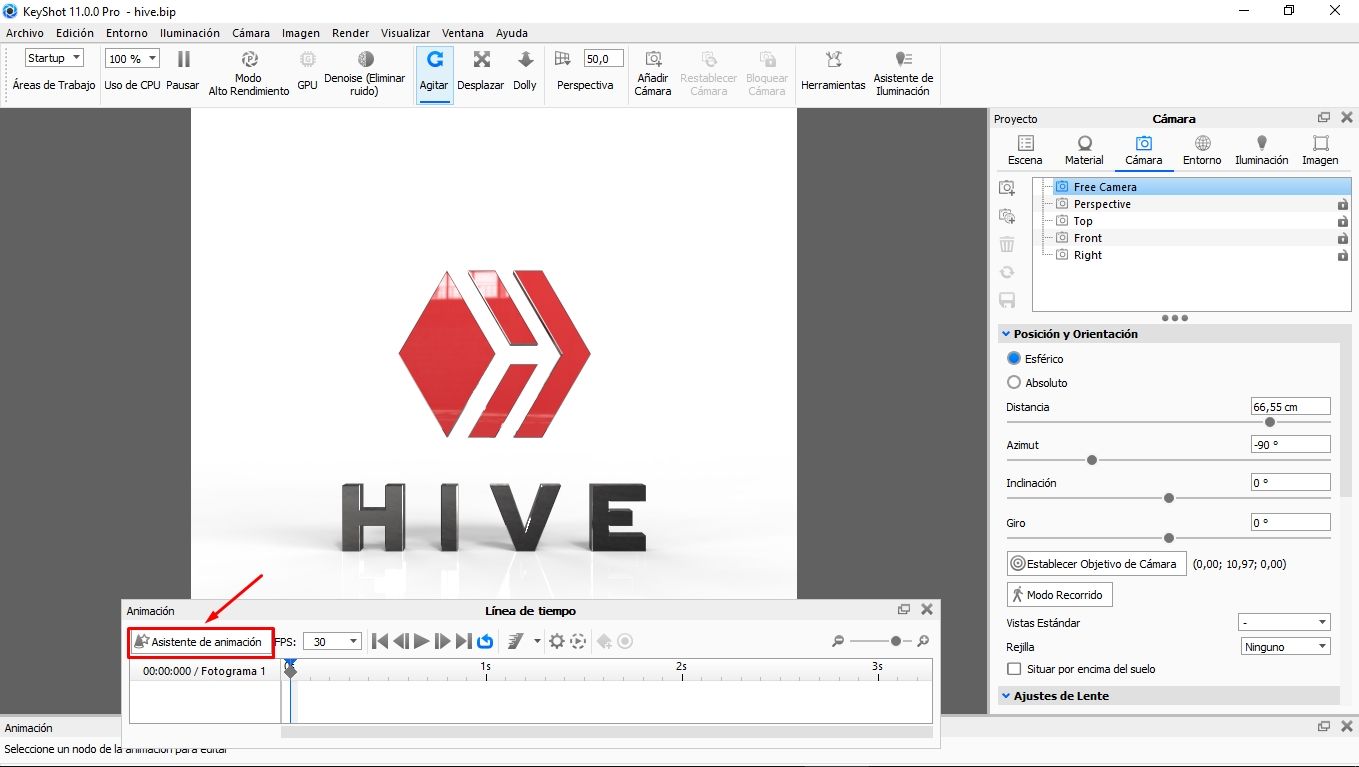
Task: Click the Asistente de animación button
Action: [x=200, y=642]
